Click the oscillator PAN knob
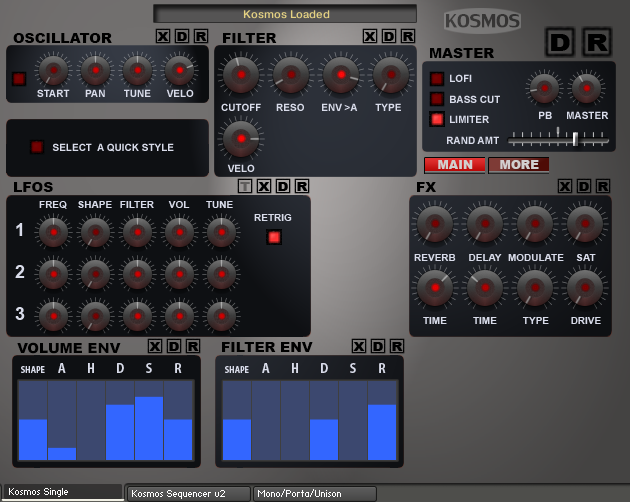630x502 pixels. click(x=96, y=70)
